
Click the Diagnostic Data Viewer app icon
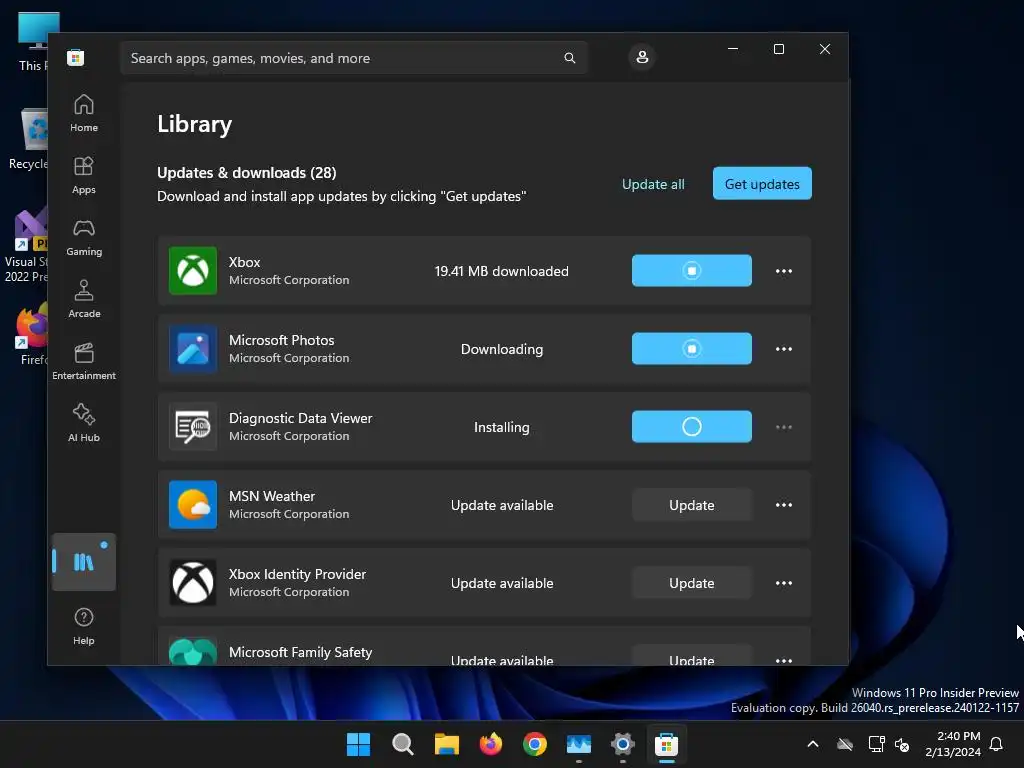point(193,426)
